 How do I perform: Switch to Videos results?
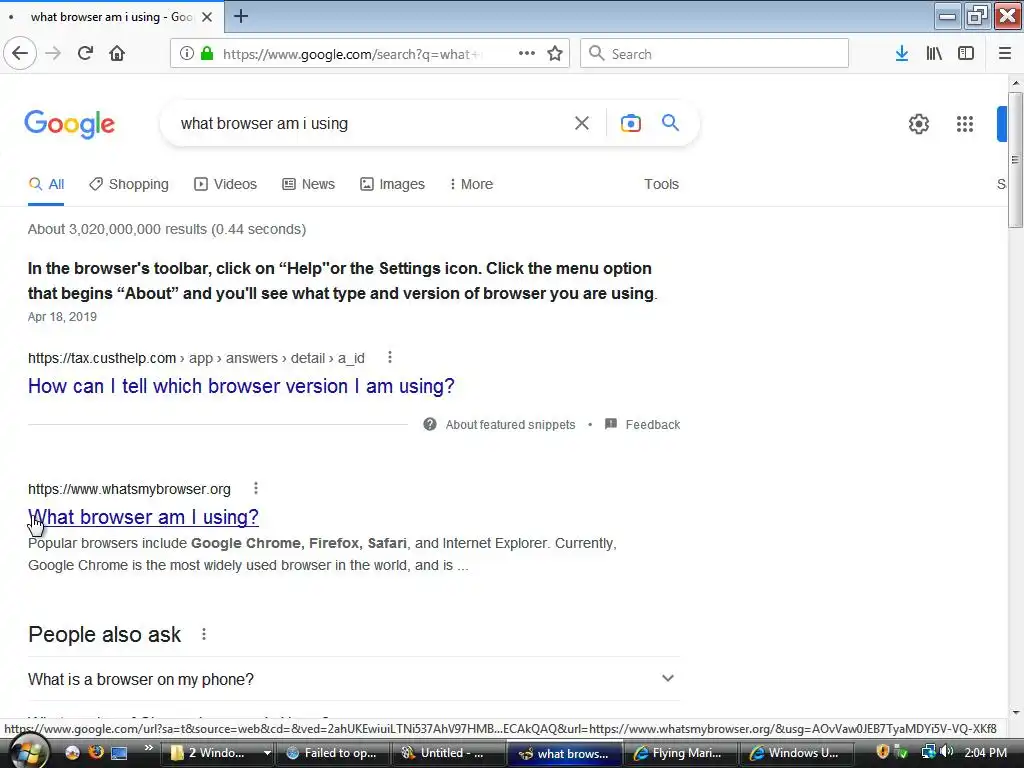point(226,184)
